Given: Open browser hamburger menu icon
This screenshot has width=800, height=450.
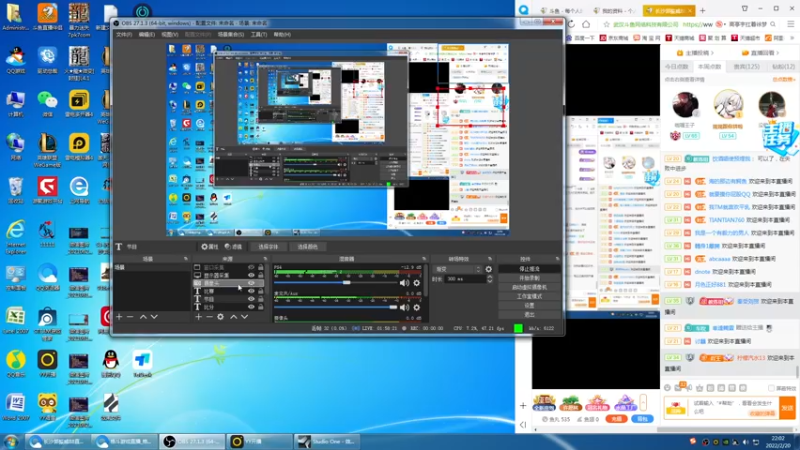Looking at the screenshot, I should 791,24.
